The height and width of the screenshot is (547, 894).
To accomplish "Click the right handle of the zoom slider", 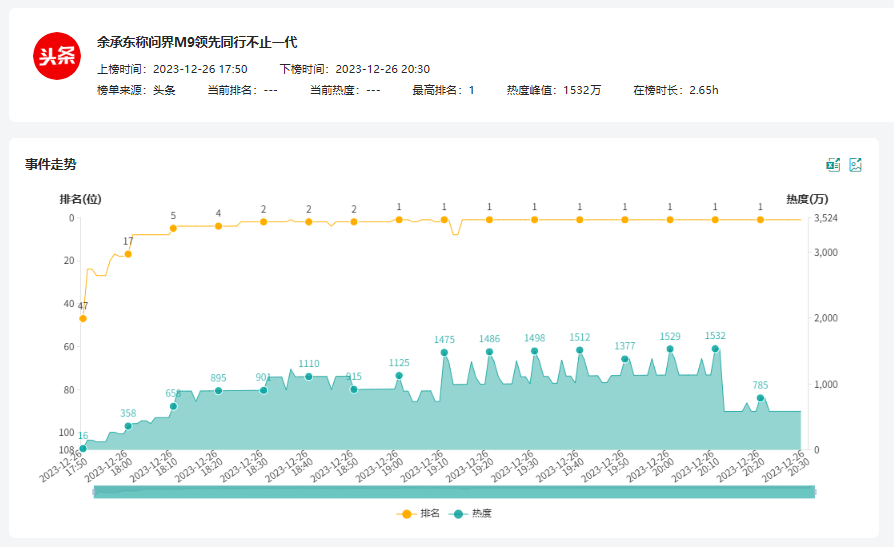I will coord(815,492).
